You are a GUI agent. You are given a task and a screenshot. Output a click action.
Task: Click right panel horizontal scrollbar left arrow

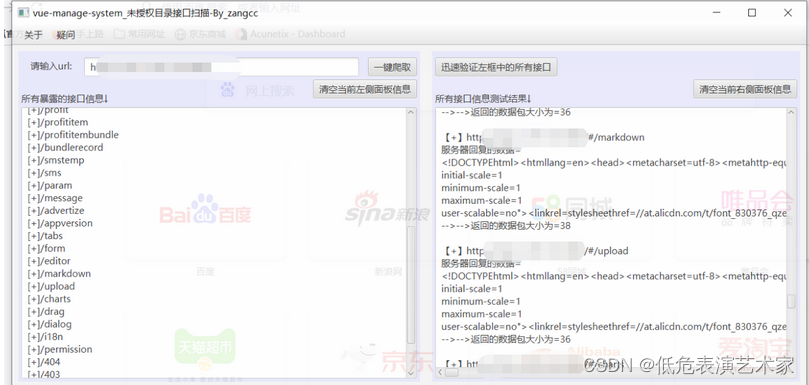(441, 372)
